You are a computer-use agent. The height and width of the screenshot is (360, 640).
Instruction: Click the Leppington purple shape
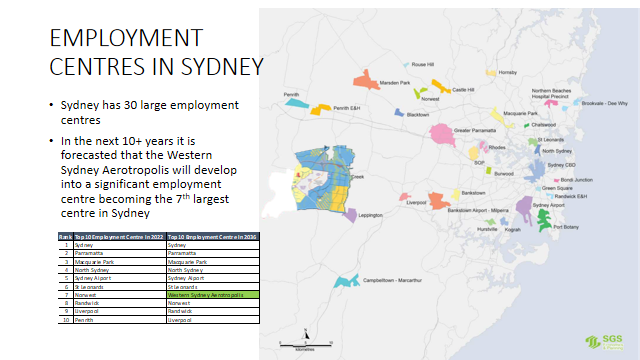tap(350, 215)
